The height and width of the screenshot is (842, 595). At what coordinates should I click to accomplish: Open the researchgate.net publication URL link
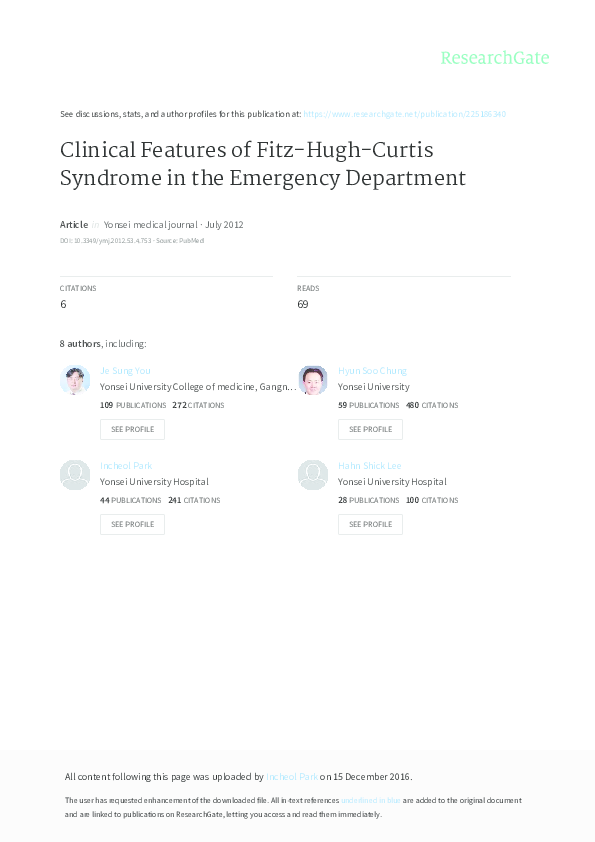coord(404,114)
